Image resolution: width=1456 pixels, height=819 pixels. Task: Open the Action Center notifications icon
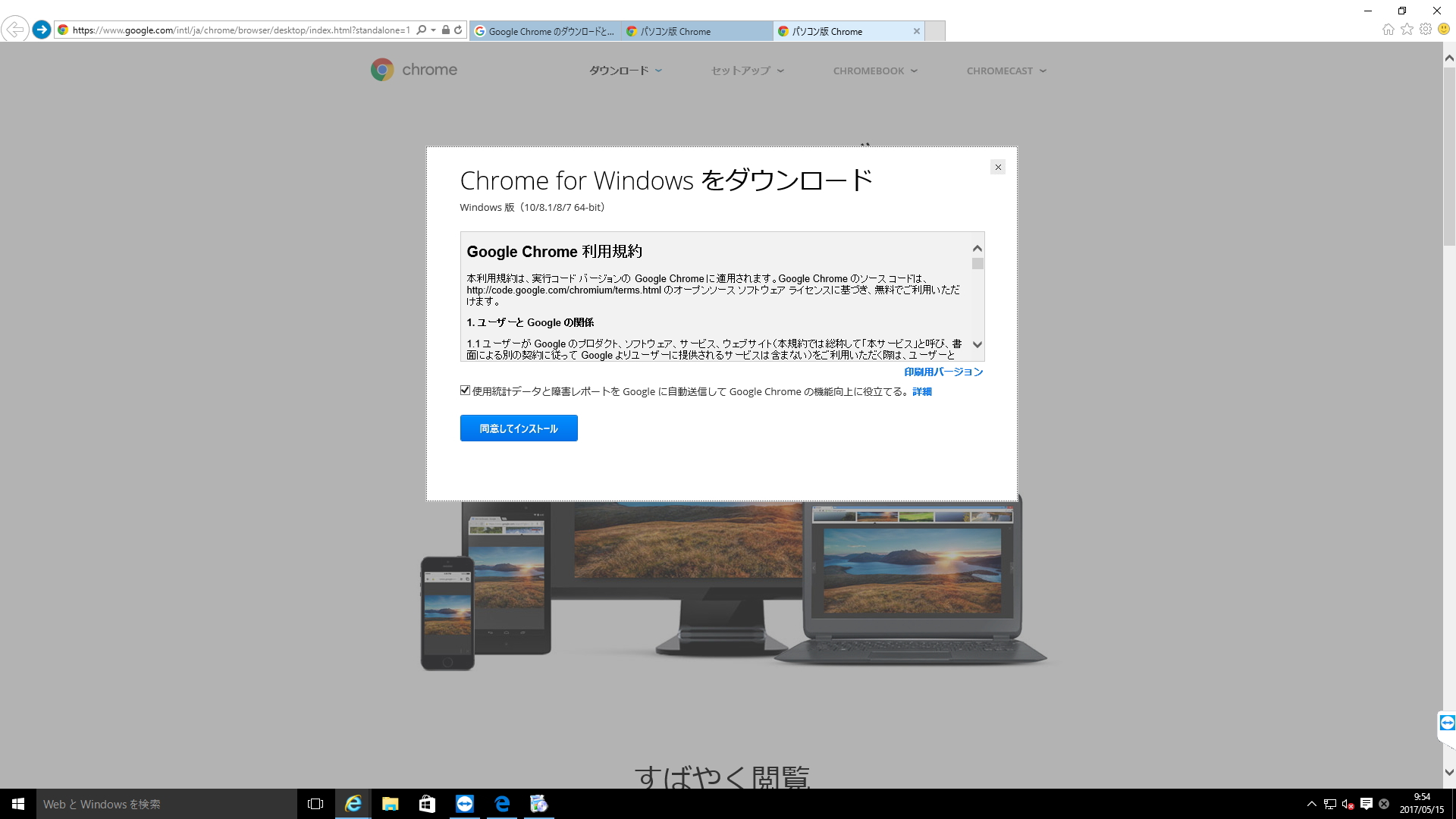pyautogui.click(x=1367, y=804)
